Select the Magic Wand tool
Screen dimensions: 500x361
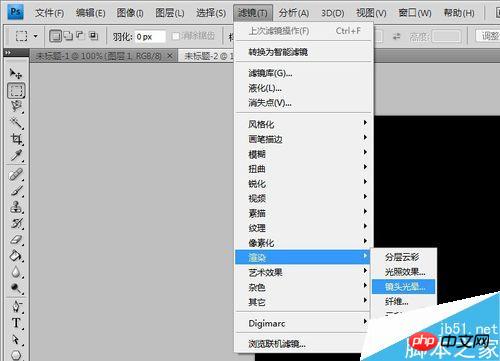point(16,123)
